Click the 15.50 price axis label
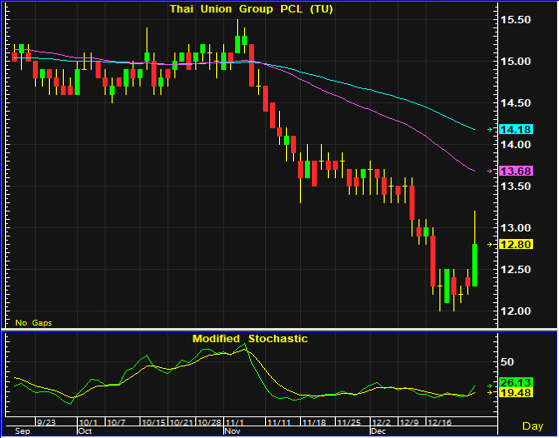Screen dimensions: 559x438 point(516,20)
